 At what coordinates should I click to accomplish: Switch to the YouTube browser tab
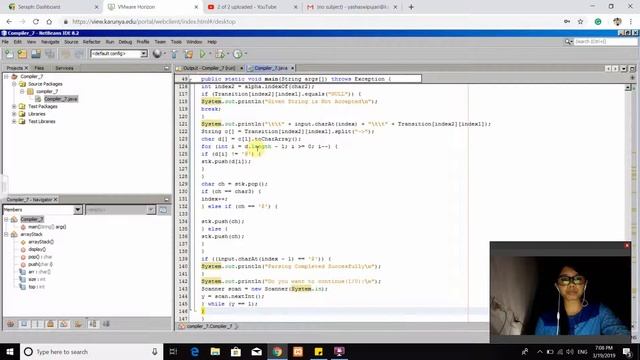pyautogui.click(x=252, y=7)
